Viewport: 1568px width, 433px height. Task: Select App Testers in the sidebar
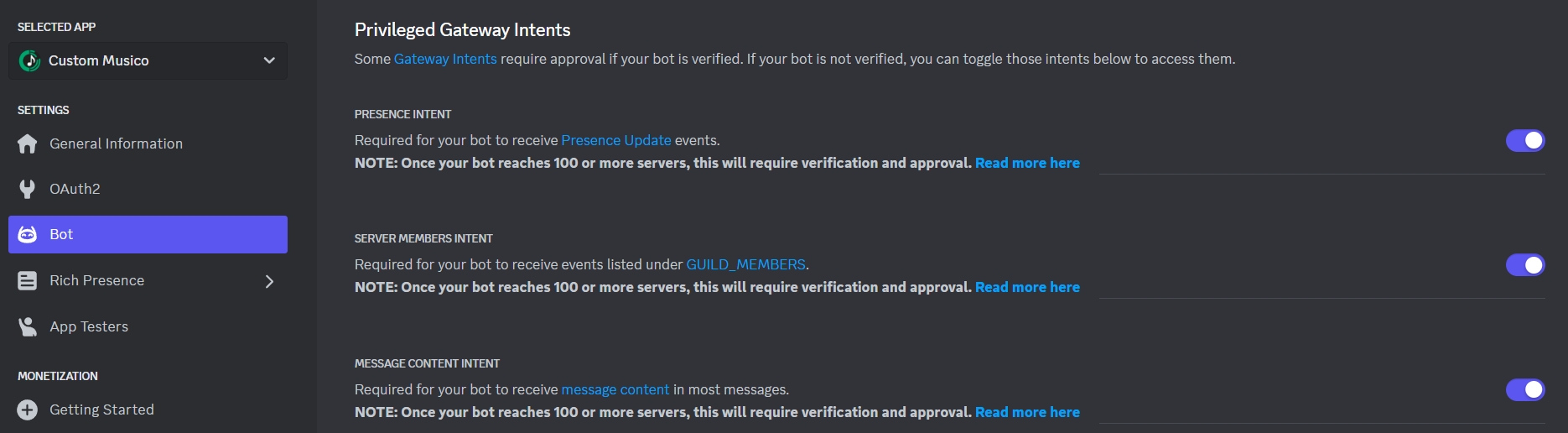89,326
